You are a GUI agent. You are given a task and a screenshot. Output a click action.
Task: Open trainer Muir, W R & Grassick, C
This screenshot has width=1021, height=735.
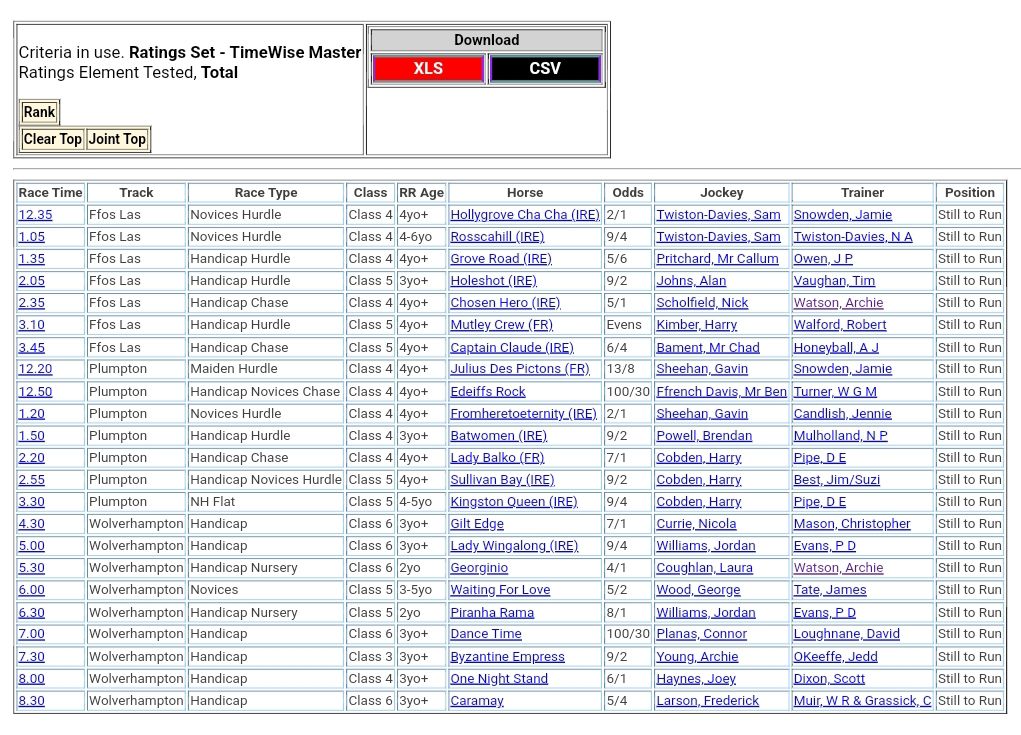862,701
